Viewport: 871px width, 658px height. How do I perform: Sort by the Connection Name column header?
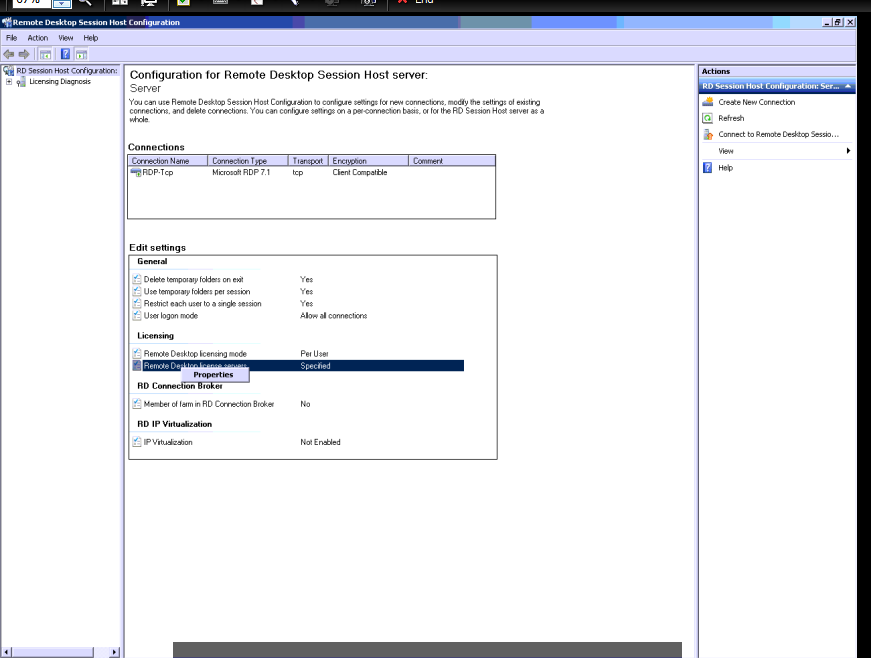pos(168,161)
